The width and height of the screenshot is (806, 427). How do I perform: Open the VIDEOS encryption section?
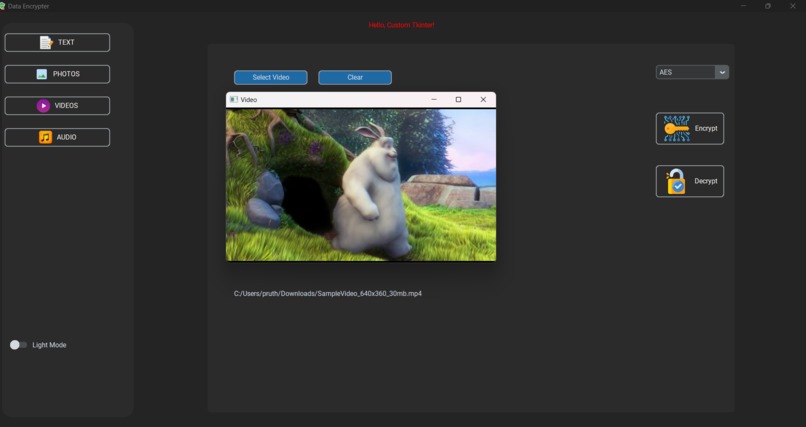(x=57, y=106)
